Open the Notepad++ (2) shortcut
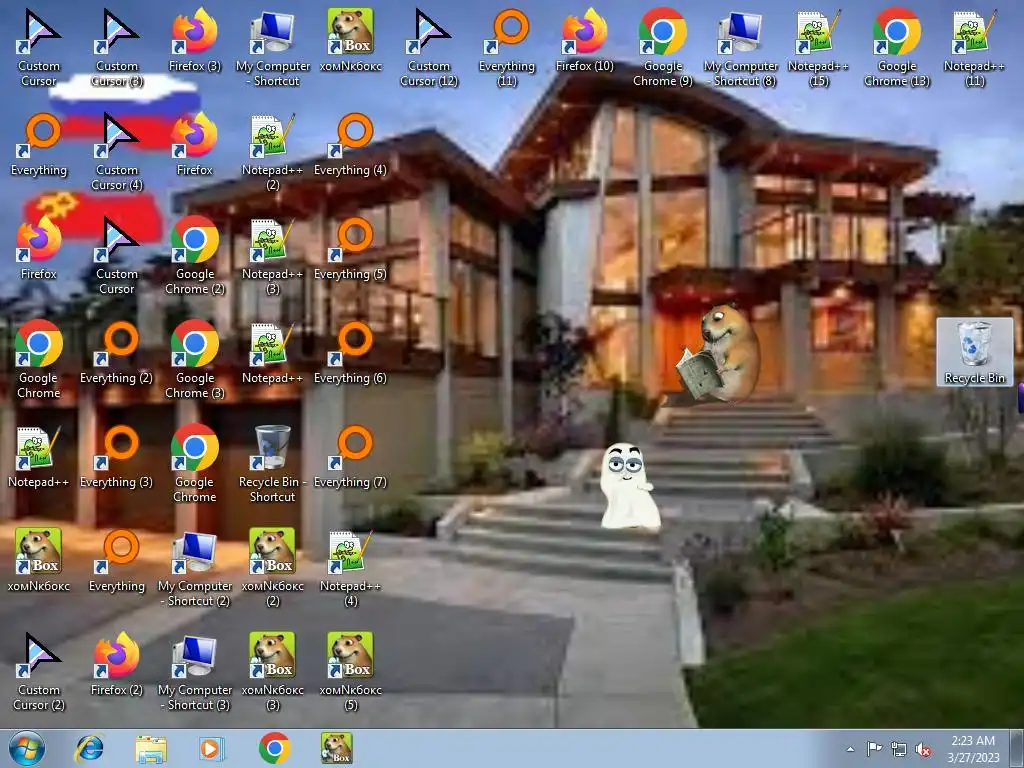Viewport: 1024px width, 768px height. click(x=272, y=151)
